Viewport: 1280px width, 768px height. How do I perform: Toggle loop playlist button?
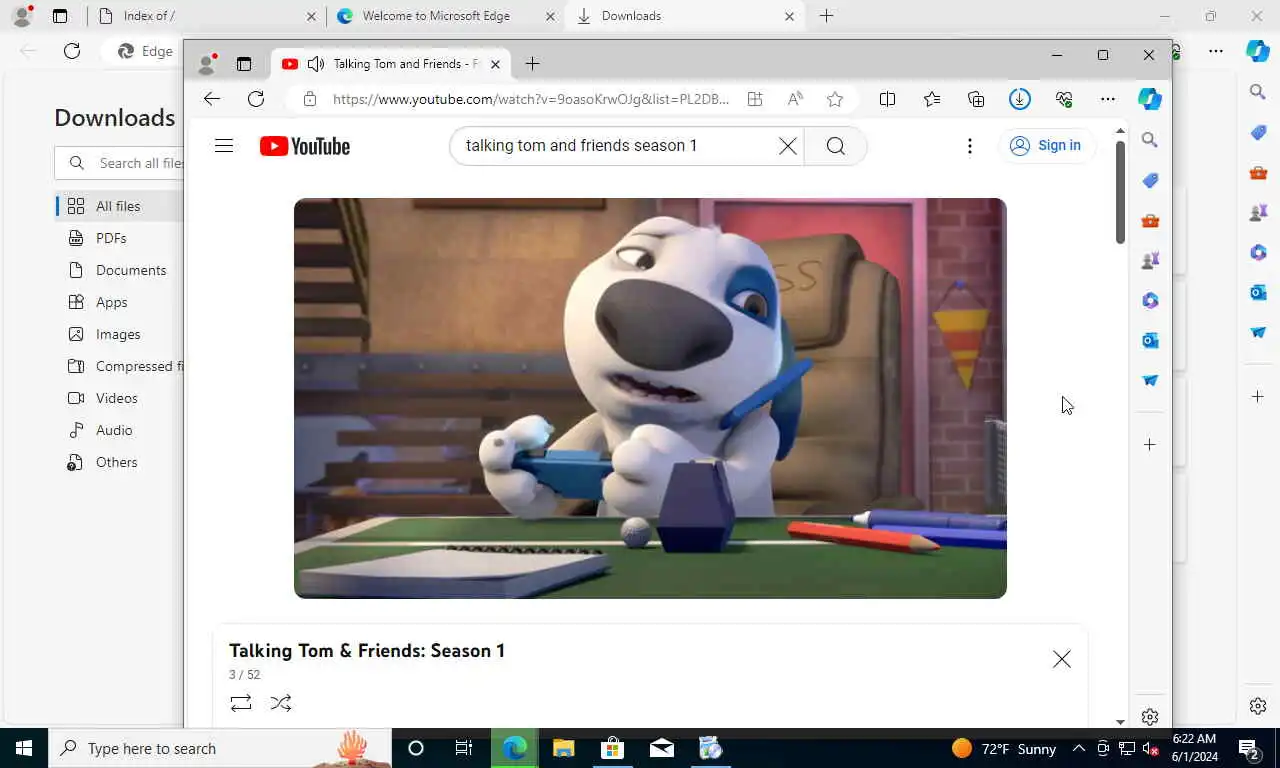pos(241,703)
